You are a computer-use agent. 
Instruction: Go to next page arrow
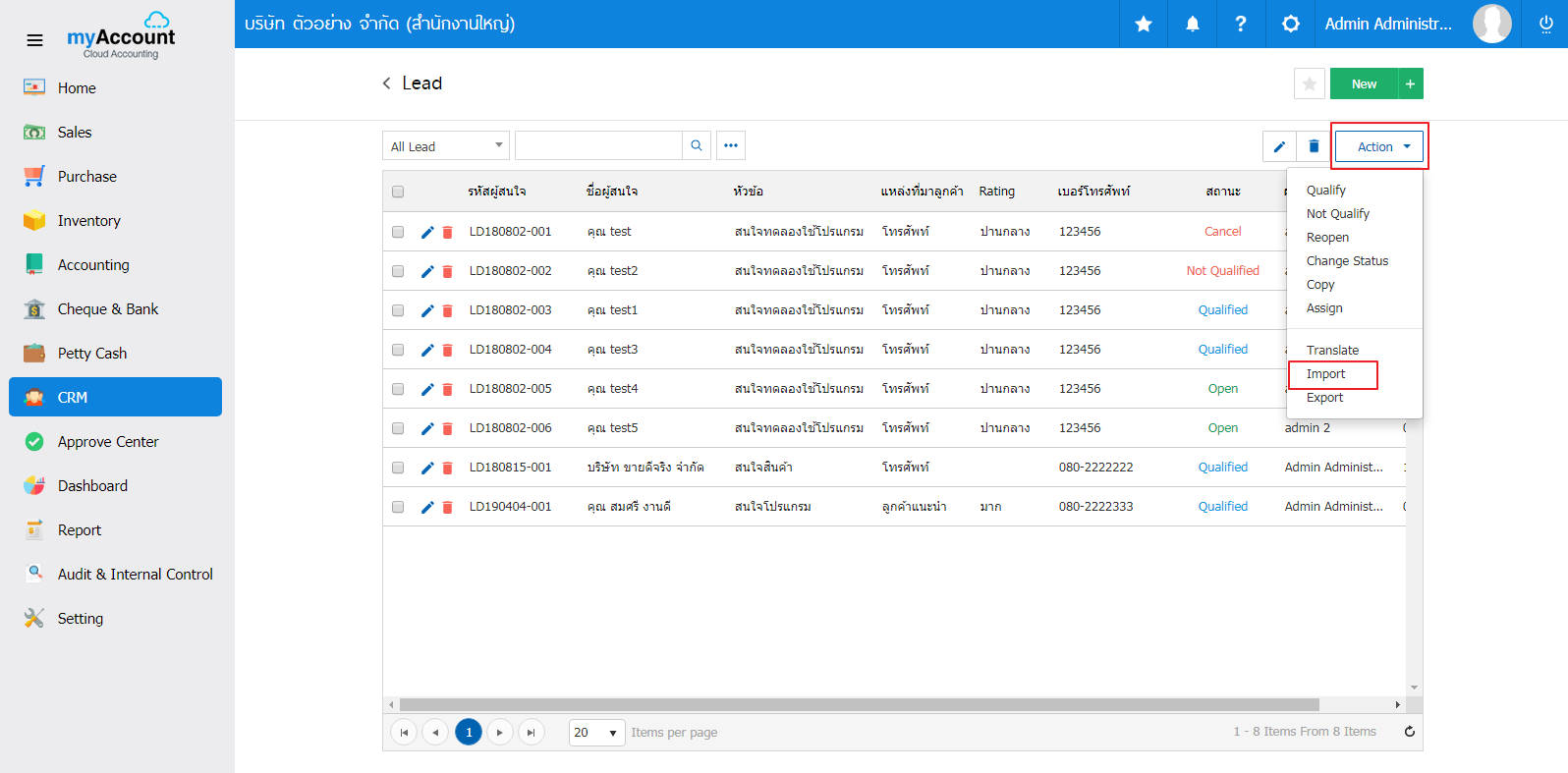[500, 732]
